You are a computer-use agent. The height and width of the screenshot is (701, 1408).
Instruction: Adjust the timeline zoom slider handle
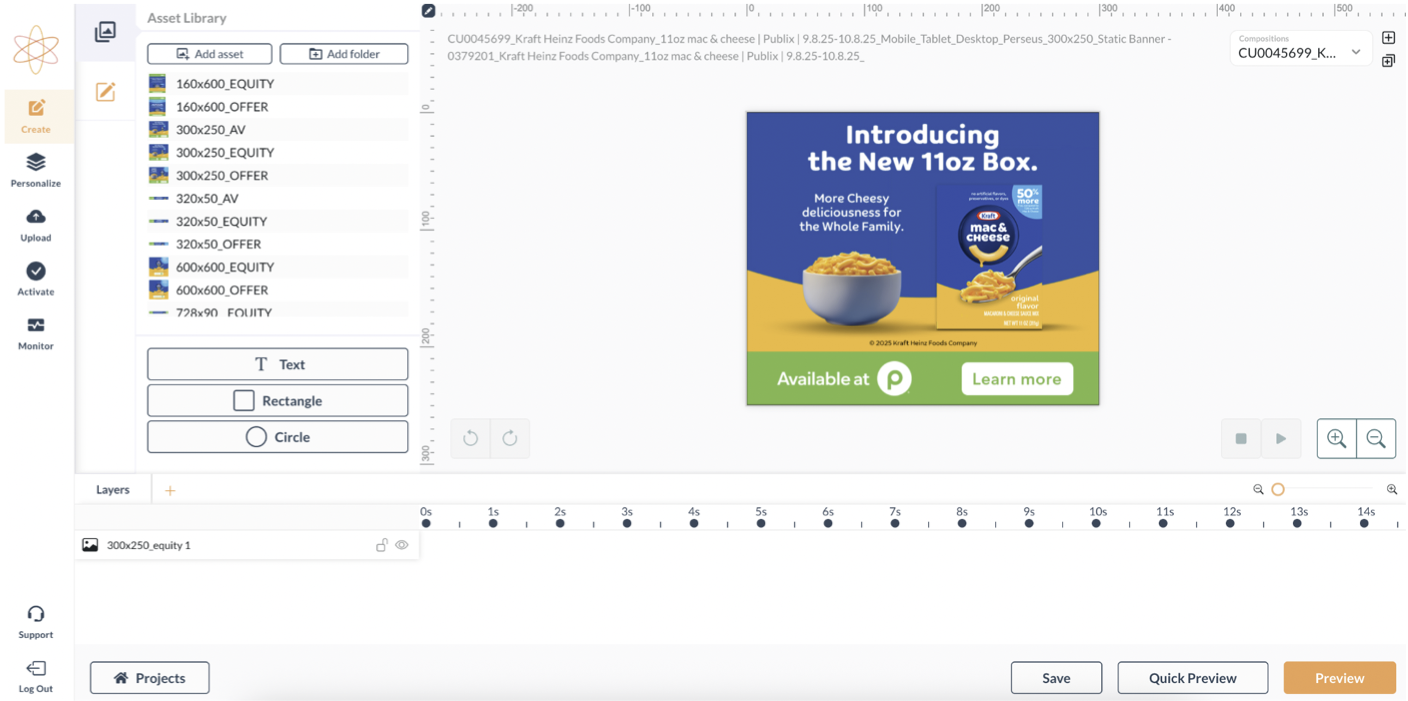pos(1278,490)
